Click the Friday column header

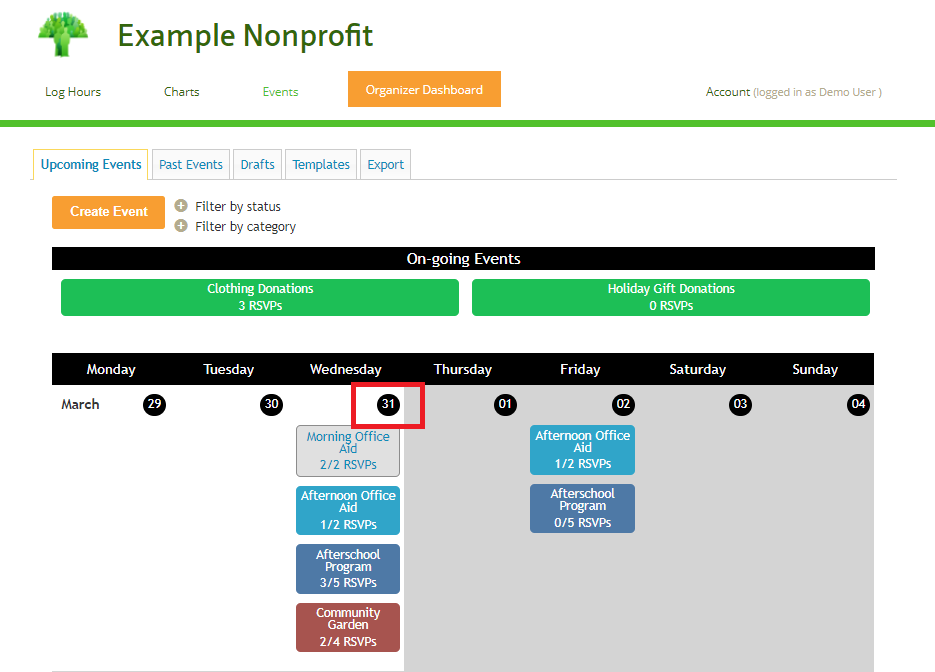pos(580,369)
